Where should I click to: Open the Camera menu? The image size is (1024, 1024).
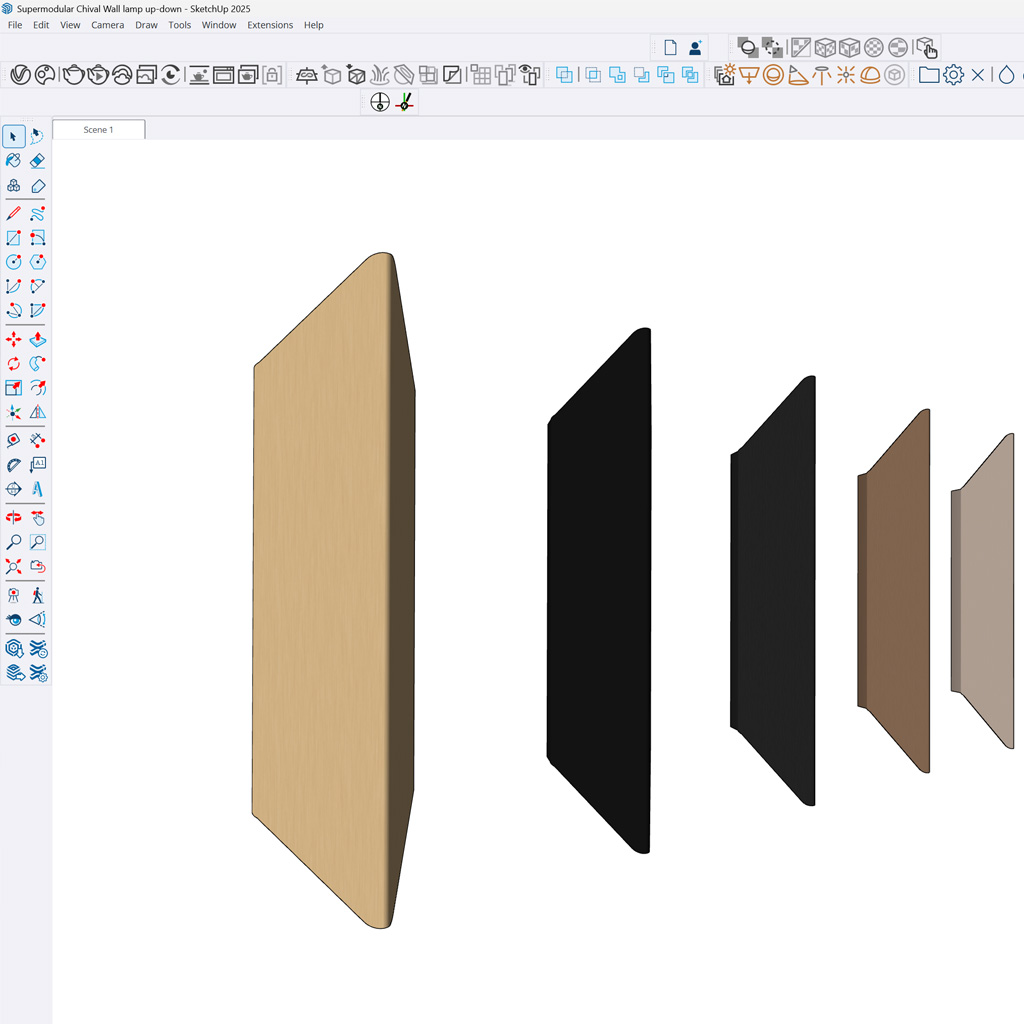(107, 25)
